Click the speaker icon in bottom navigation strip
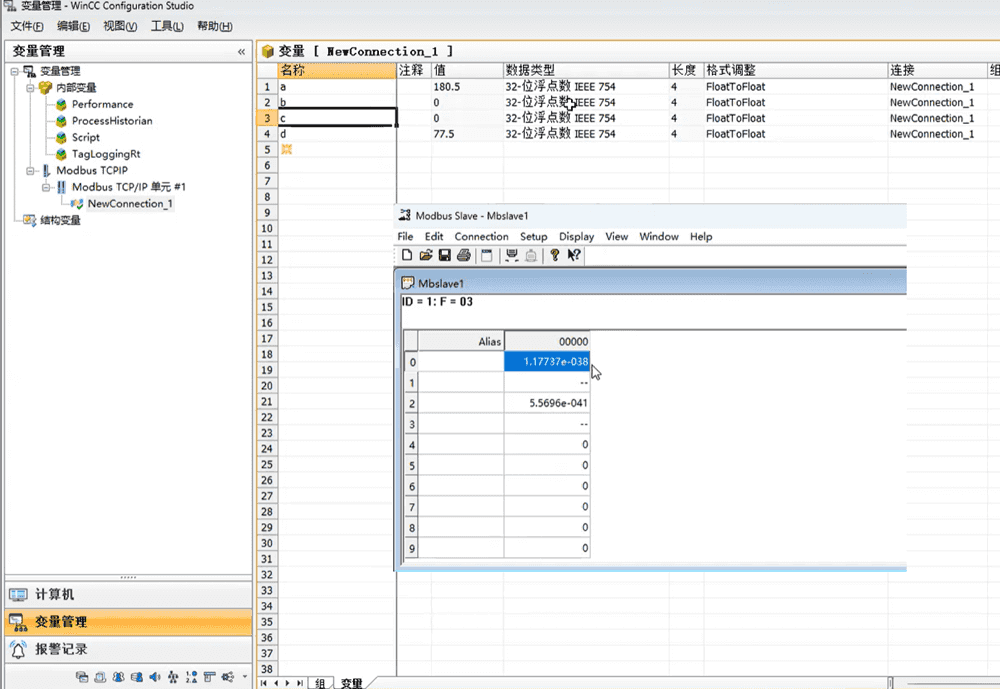The height and width of the screenshot is (689, 1000). coord(154,677)
